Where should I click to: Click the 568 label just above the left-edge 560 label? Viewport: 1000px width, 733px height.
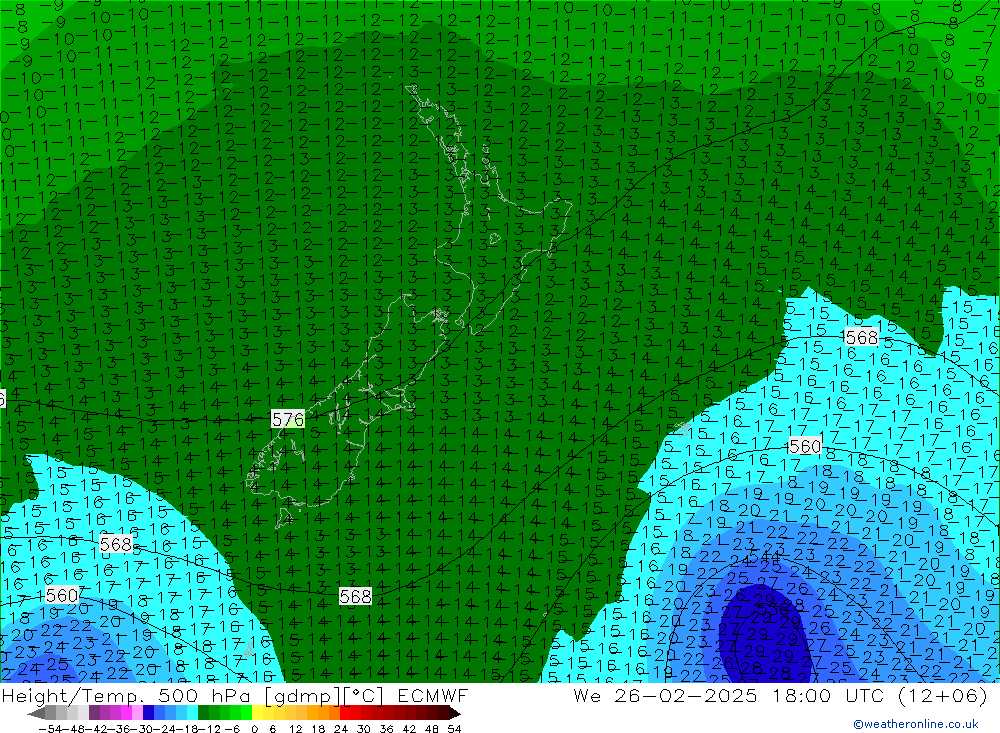click(116, 544)
